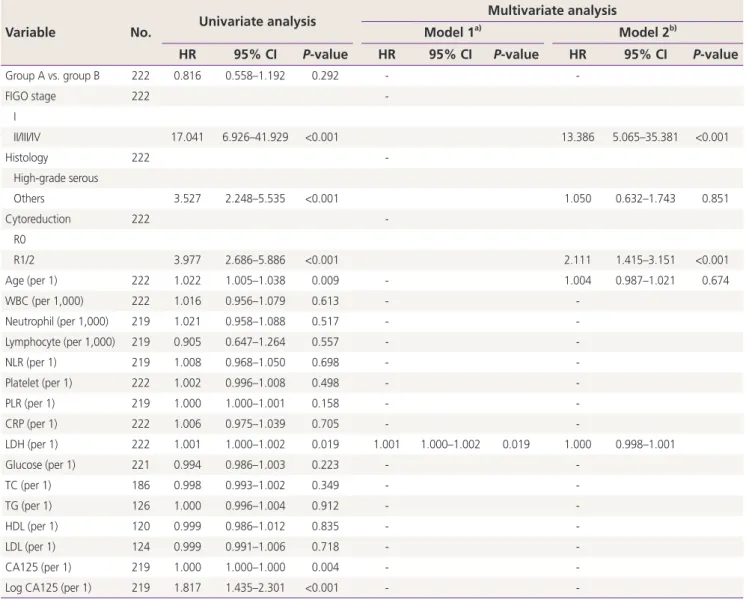Screen dimensions: 746x600
Task: Select the CI value 5.065–35.381
Action: (x=645, y=137)
